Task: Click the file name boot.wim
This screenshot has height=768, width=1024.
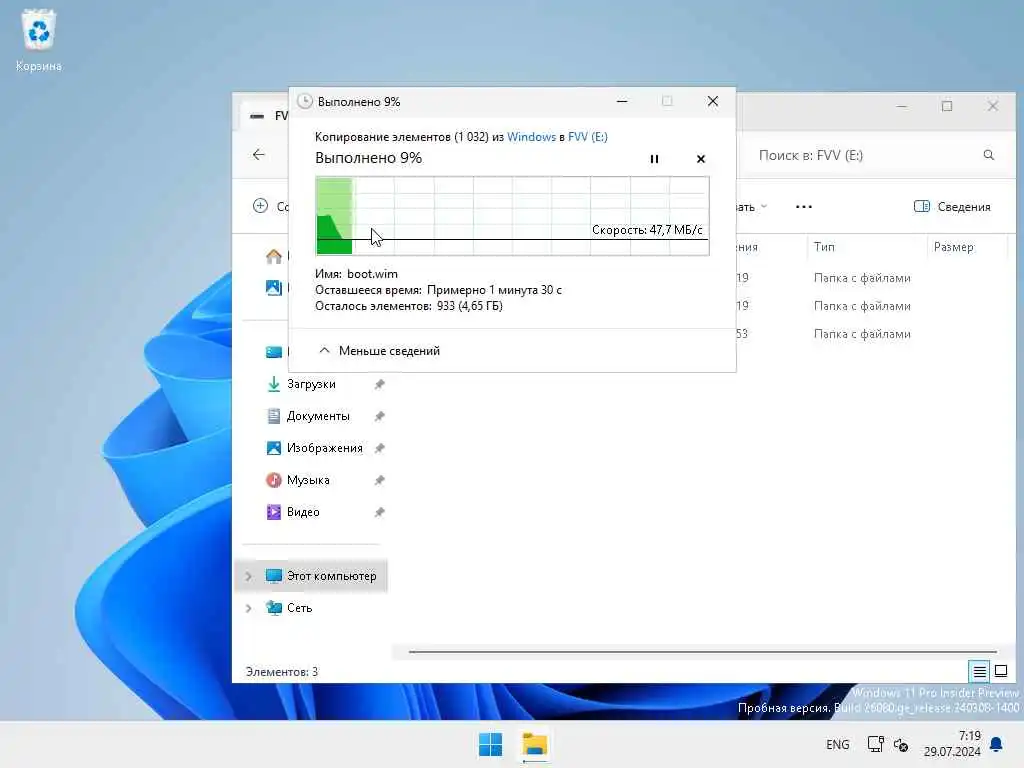Action: (372, 274)
